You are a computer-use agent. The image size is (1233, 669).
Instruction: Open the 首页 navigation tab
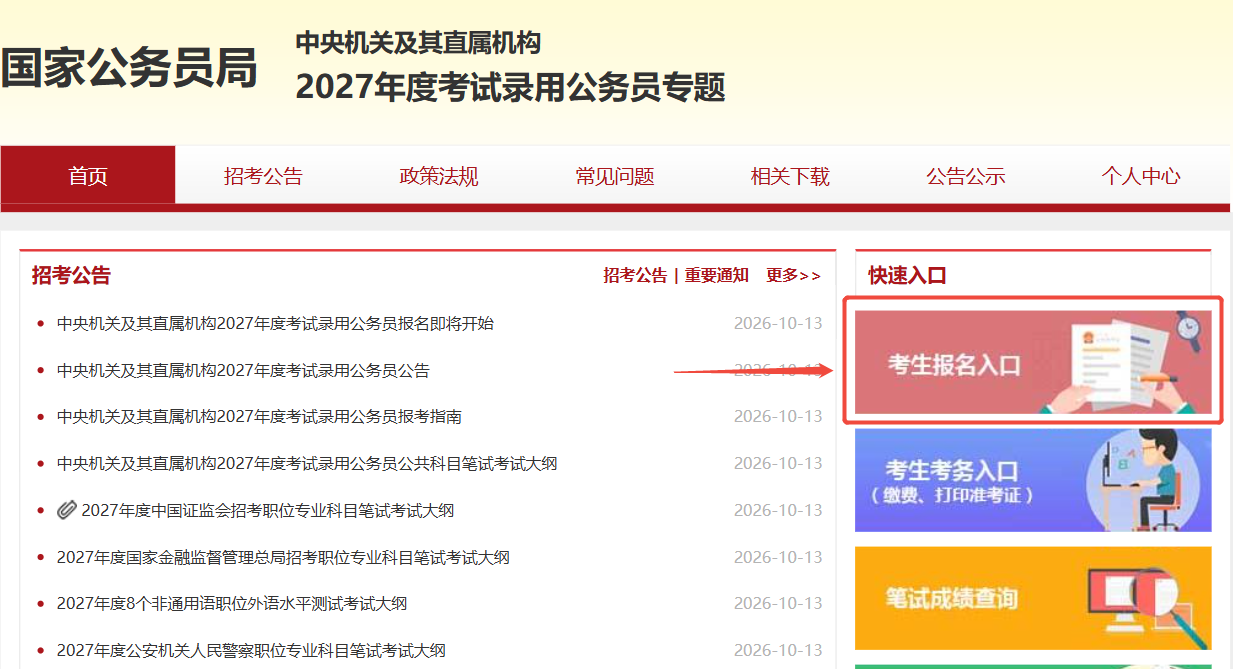pos(88,176)
